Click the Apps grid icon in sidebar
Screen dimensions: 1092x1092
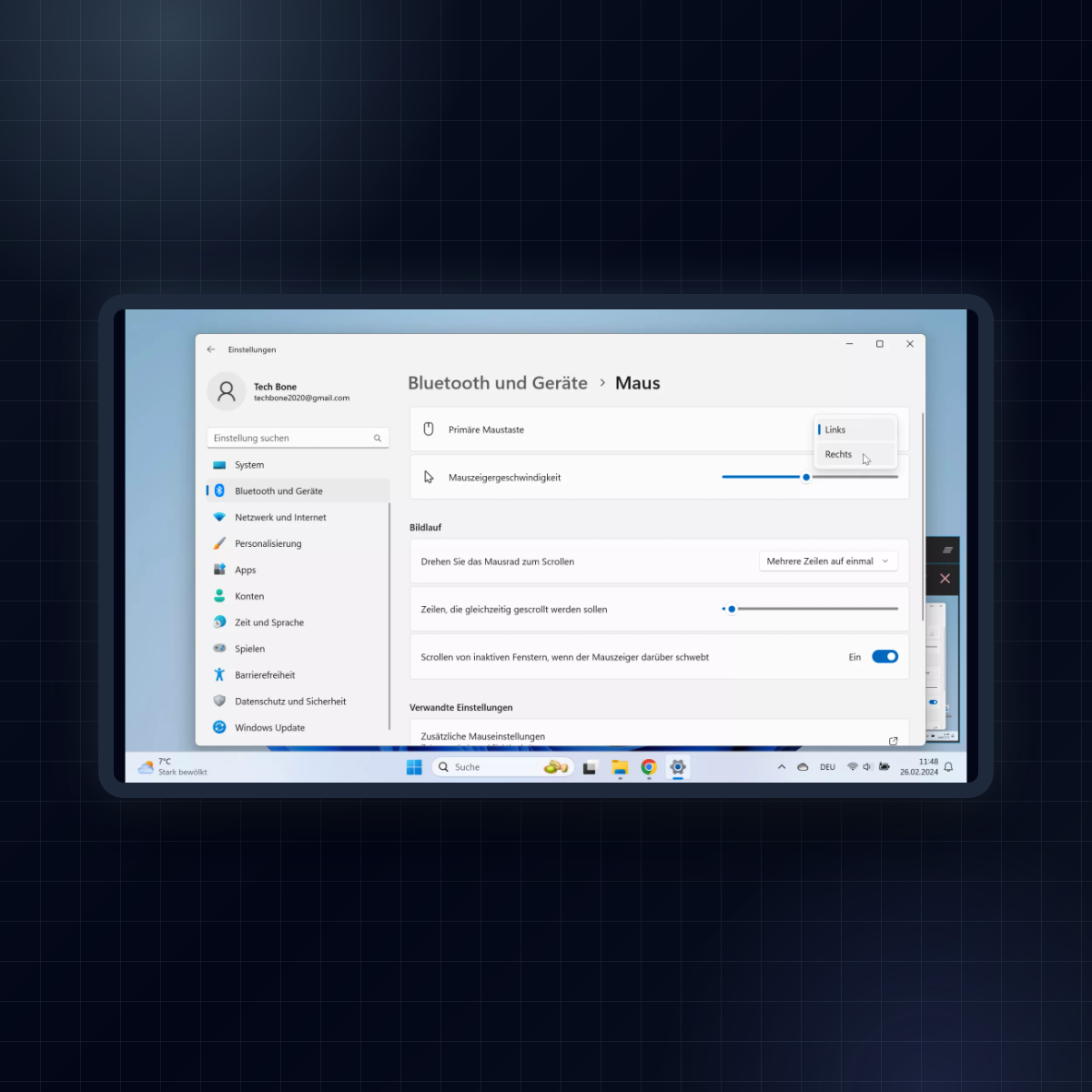coord(219,570)
